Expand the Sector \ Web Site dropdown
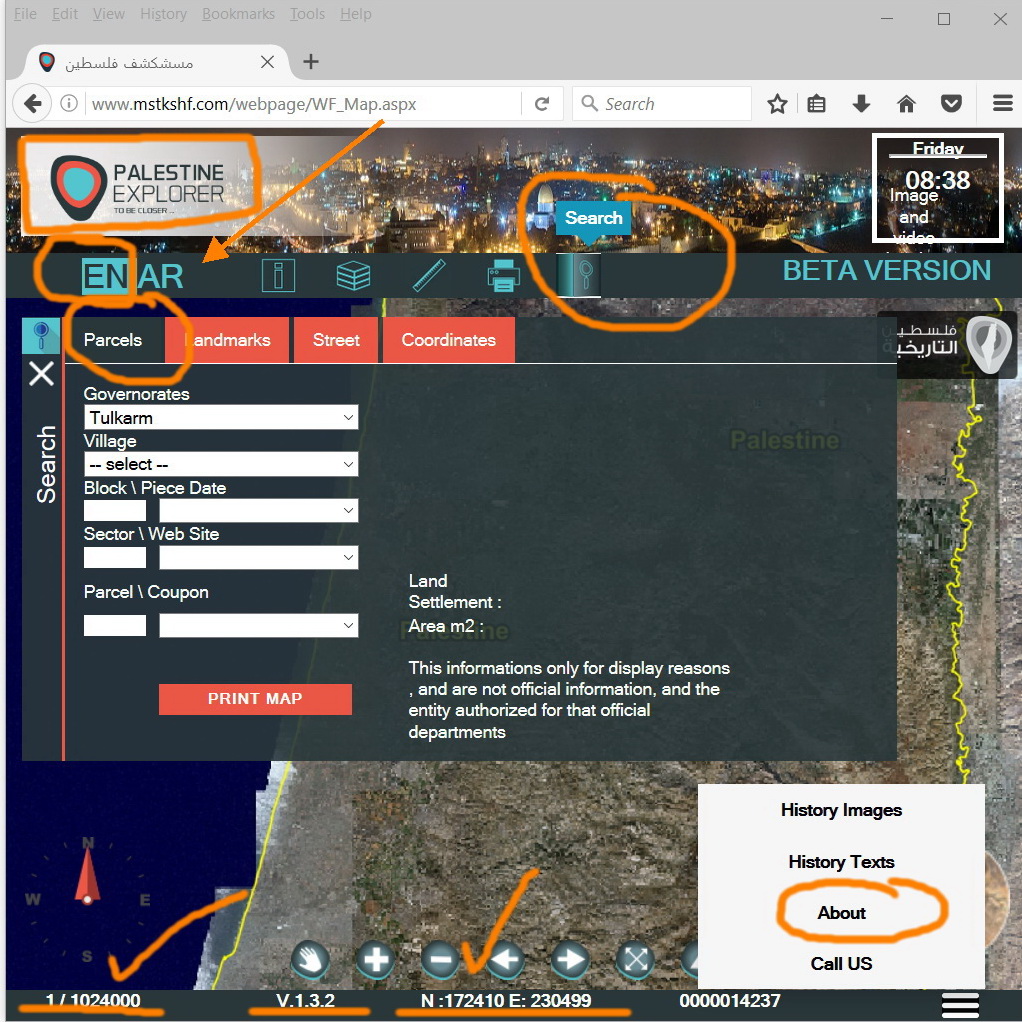The width and height of the screenshot is (1022, 1022). (259, 557)
